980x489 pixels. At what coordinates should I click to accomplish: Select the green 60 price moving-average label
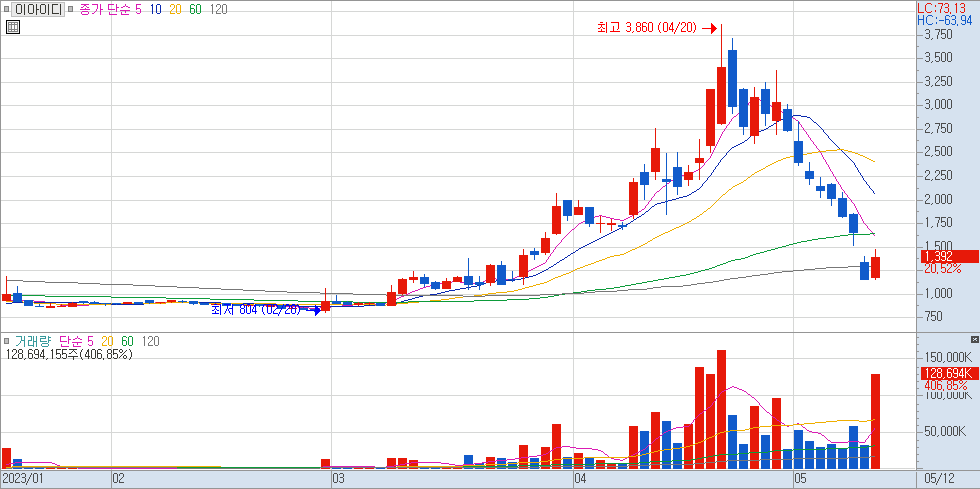click(195, 9)
